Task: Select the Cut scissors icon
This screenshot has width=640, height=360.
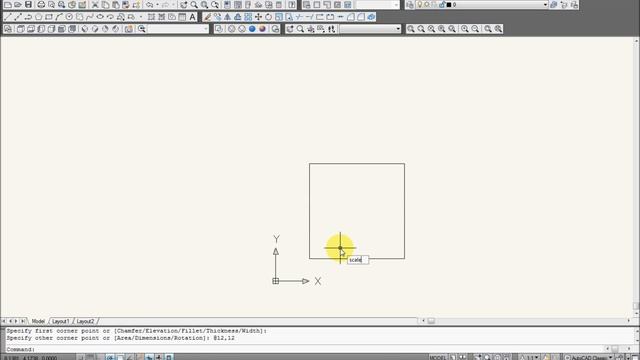Action: pos(95,5)
